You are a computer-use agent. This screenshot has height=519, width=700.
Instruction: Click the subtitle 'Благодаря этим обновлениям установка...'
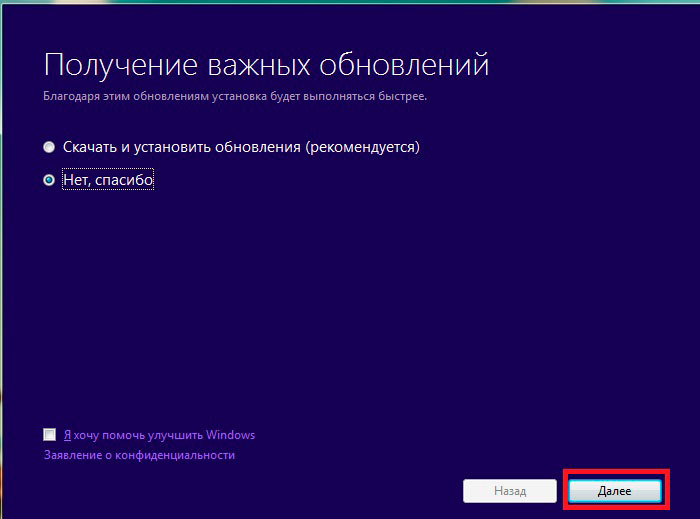[235, 96]
